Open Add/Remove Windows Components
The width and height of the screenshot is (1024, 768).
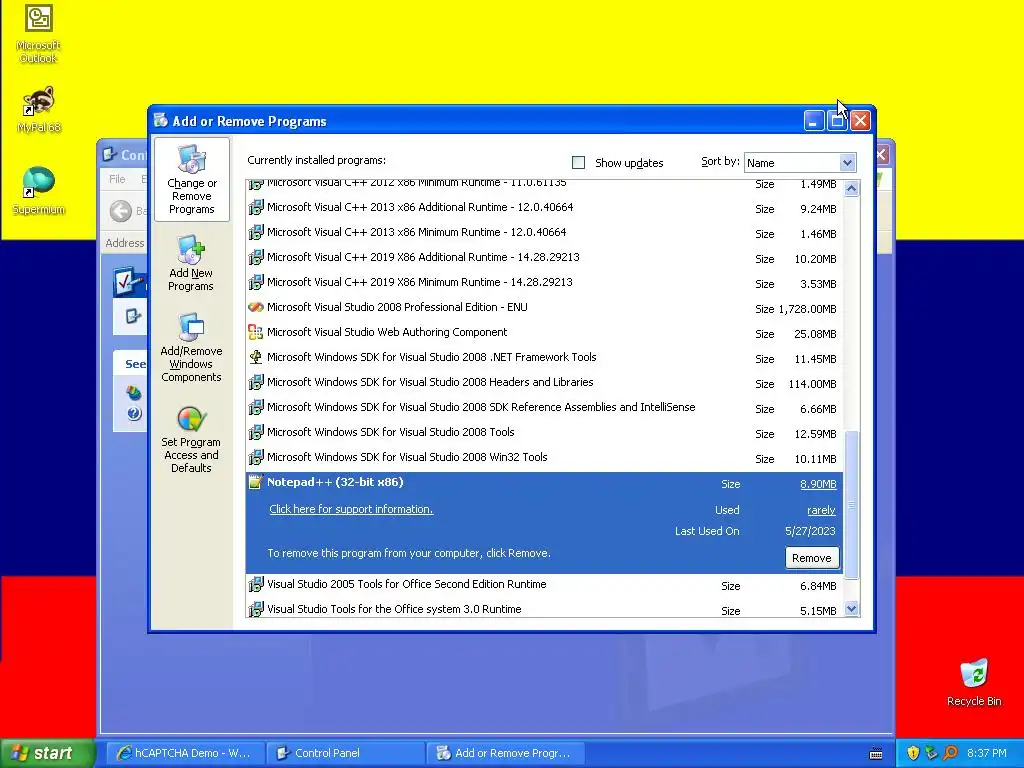191,347
